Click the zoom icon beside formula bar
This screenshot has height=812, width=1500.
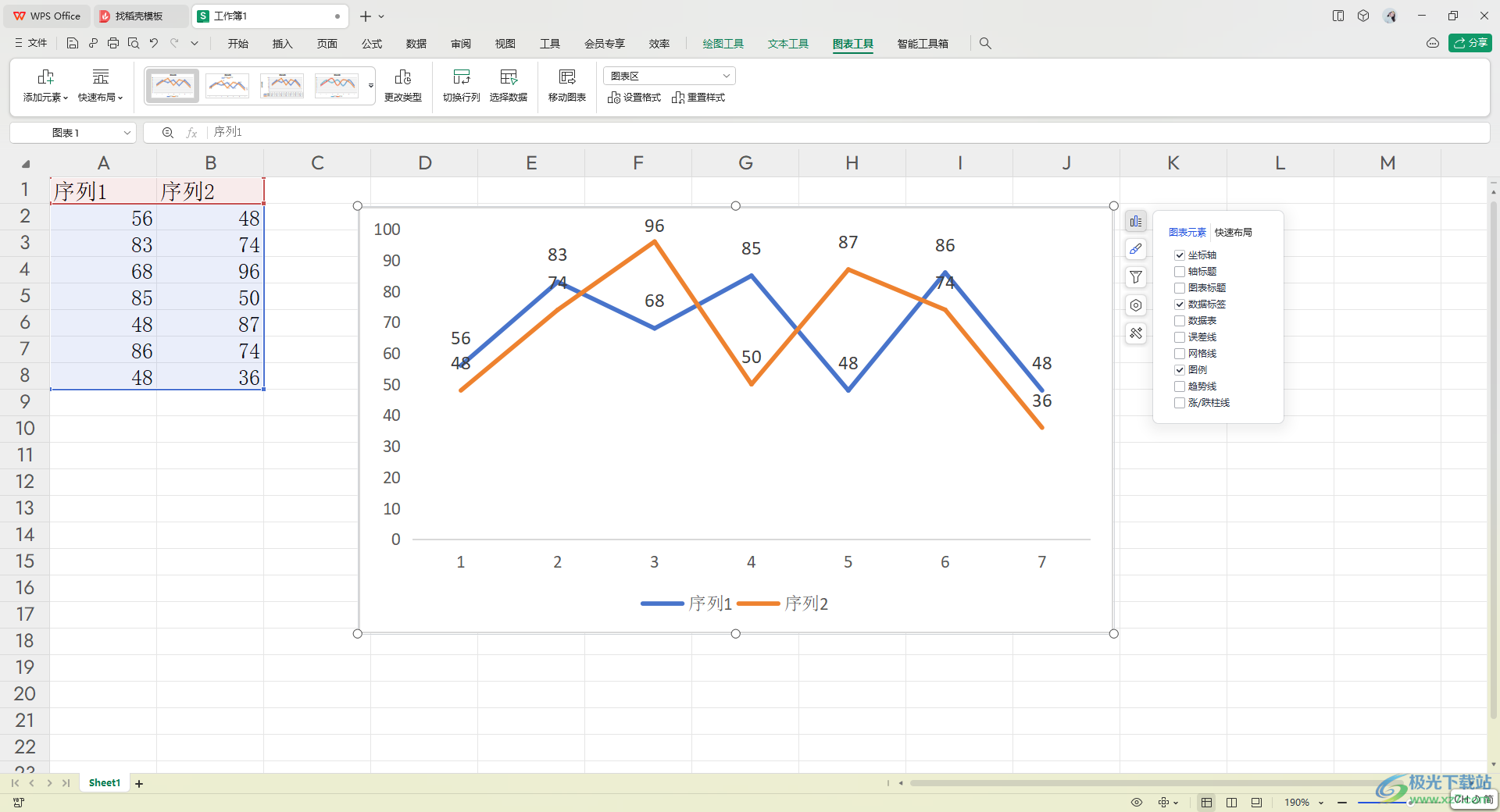[167, 133]
